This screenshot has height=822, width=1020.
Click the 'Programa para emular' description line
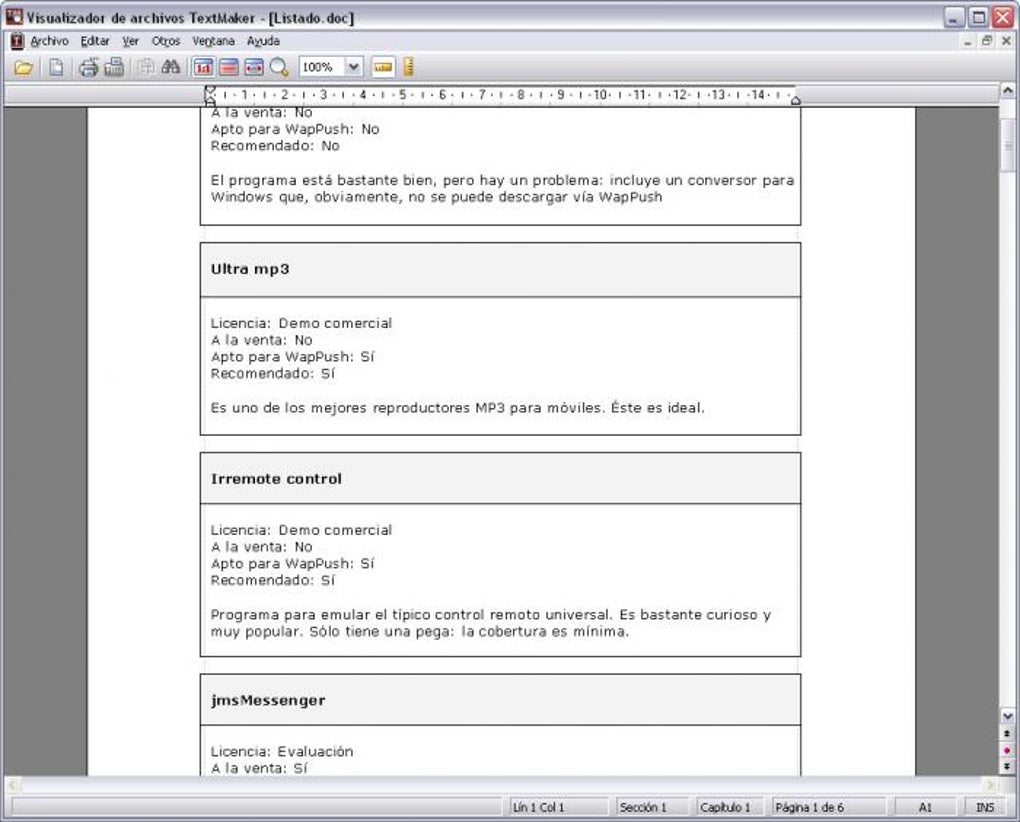490,615
